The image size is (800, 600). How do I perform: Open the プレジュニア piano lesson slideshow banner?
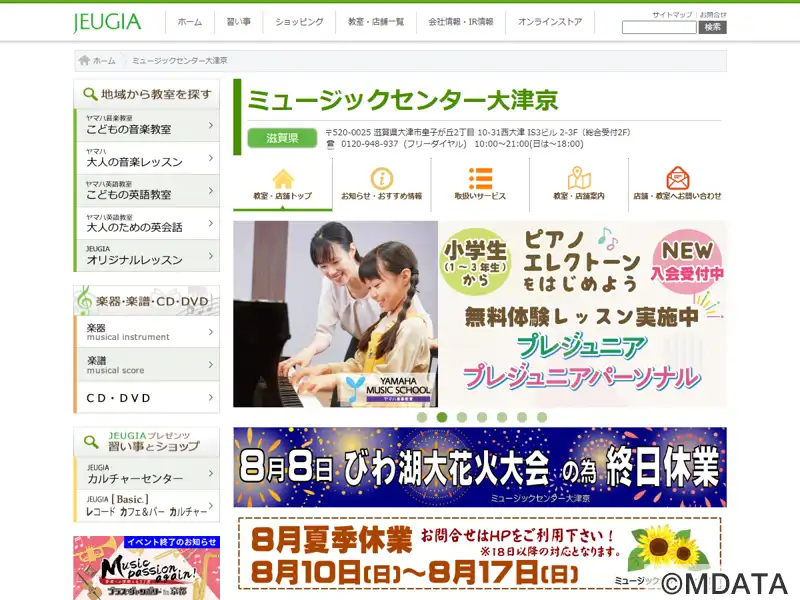coord(480,314)
